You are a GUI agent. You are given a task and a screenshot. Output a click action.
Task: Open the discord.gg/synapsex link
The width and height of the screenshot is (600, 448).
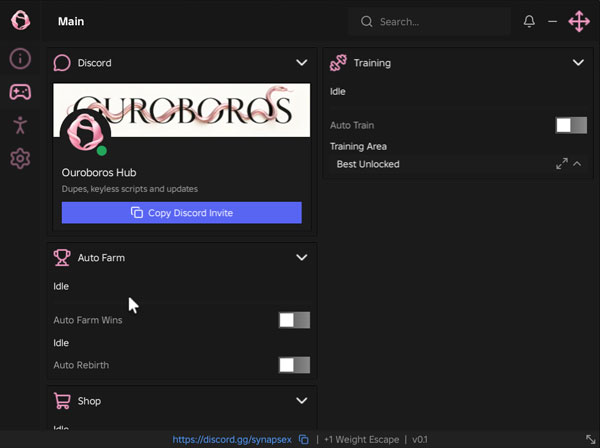click(x=232, y=440)
